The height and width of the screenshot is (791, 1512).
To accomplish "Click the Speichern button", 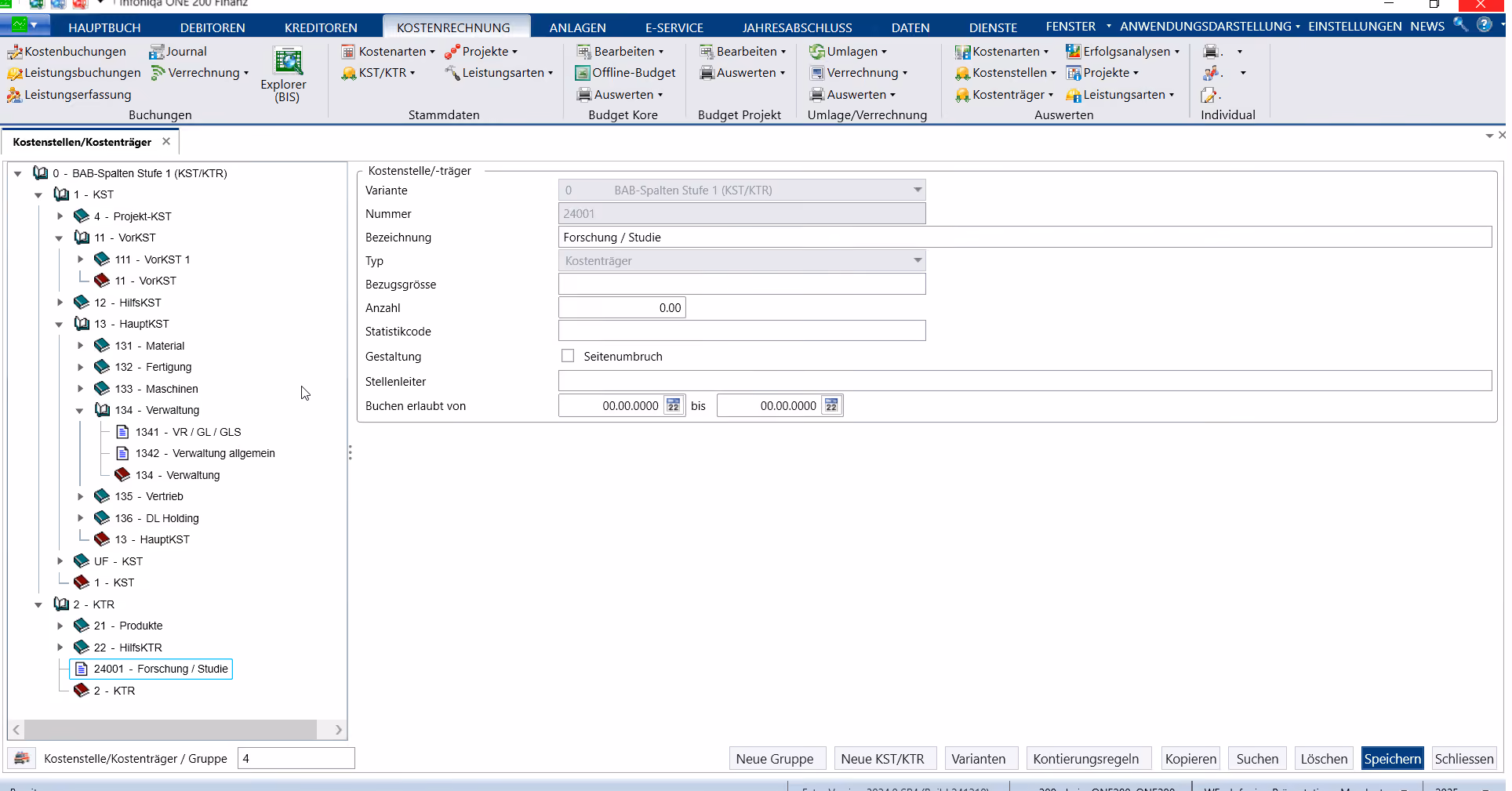I will [x=1393, y=759].
